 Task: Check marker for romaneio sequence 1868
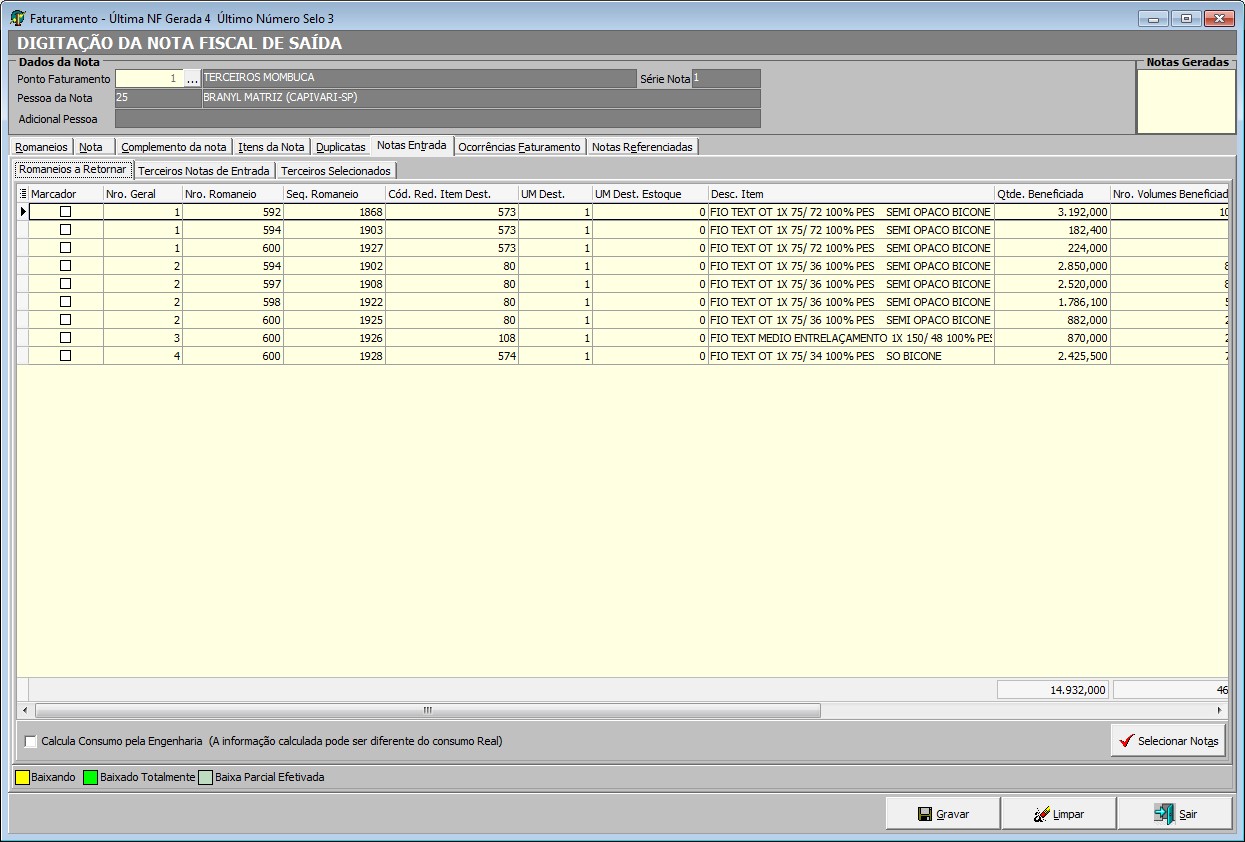coord(66,212)
